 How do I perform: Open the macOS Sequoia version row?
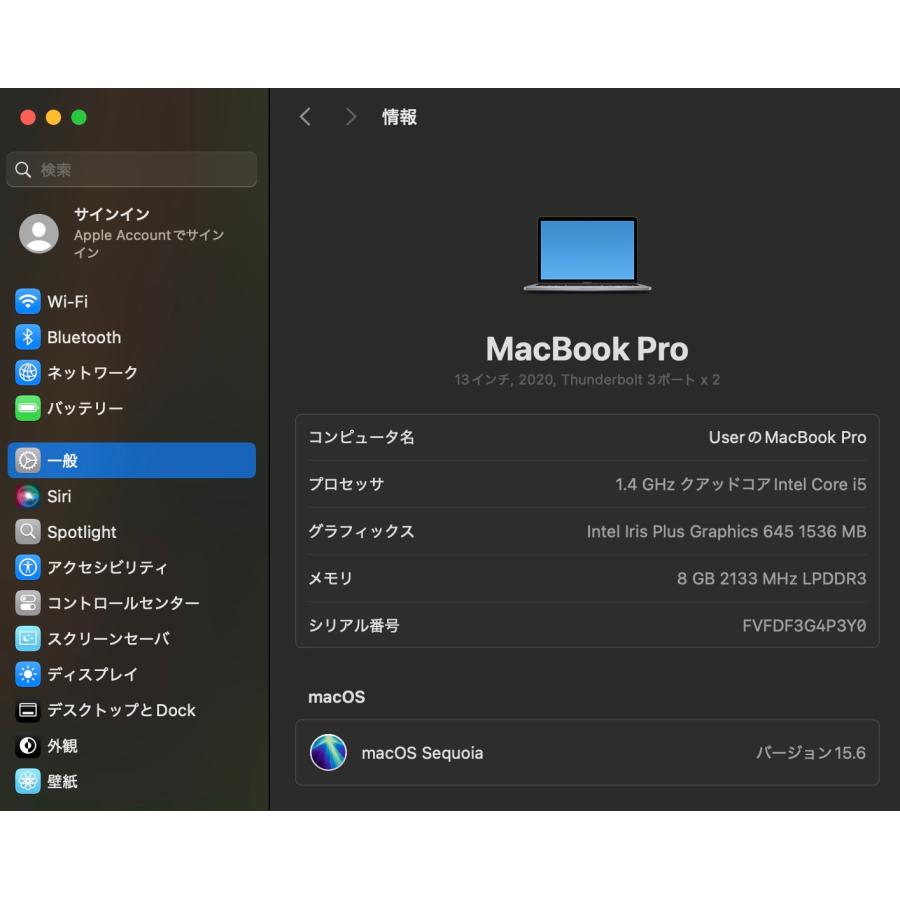click(586, 752)
